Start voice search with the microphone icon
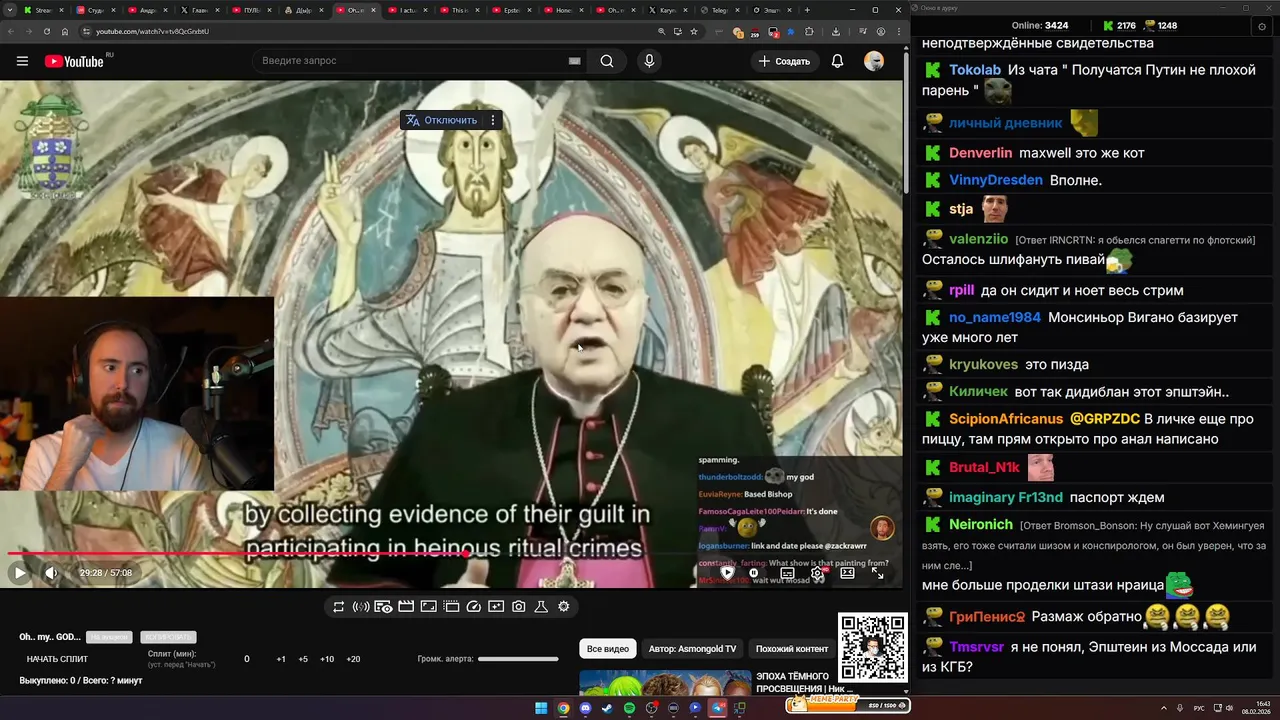This screenshot has width=1280, height=720. [x=649, y=61]
